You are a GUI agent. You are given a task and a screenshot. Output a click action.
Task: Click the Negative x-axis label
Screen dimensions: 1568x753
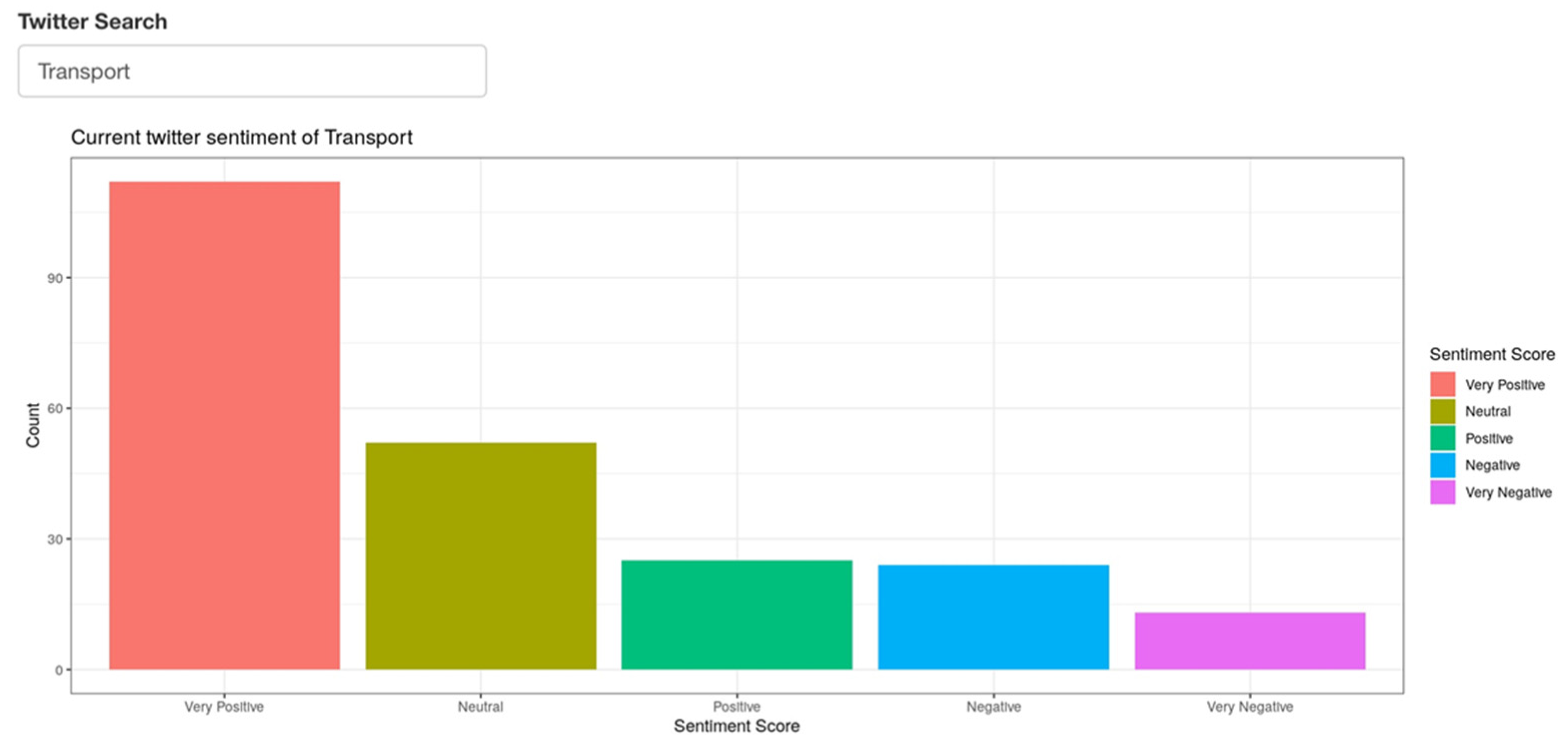(994, 707)
